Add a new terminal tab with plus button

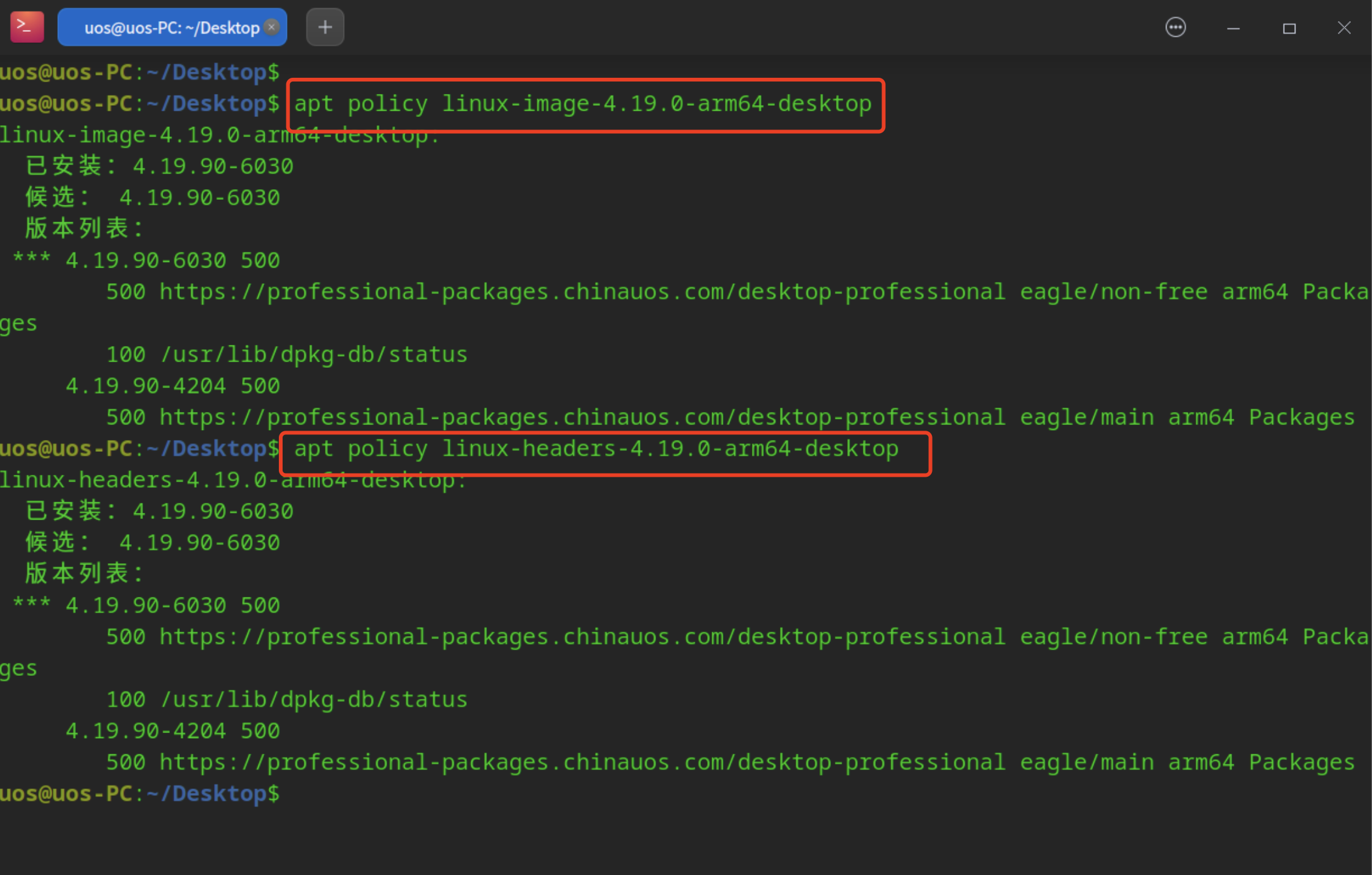(325, 27)
